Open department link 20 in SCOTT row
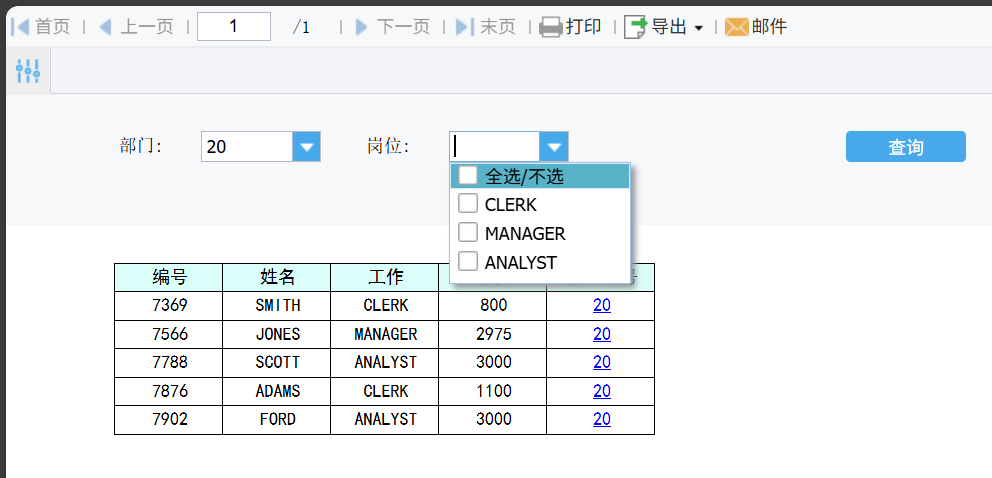This screenshot has width=992, height=478. (602, 362)
